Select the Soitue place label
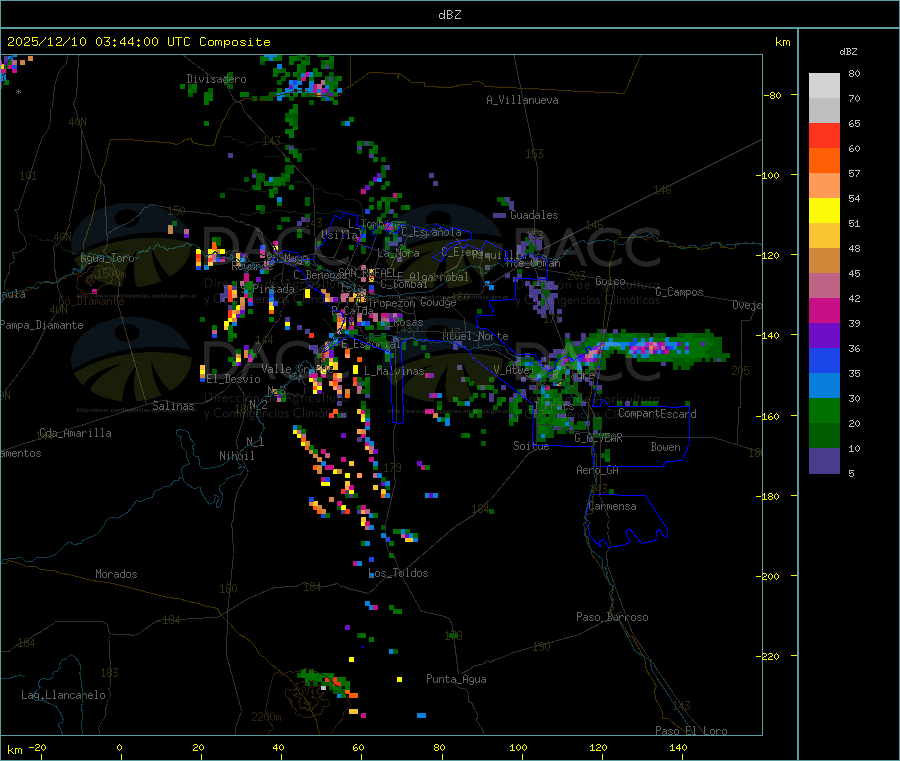The height and width of the screenshot is (761, 900). [531, 446]
